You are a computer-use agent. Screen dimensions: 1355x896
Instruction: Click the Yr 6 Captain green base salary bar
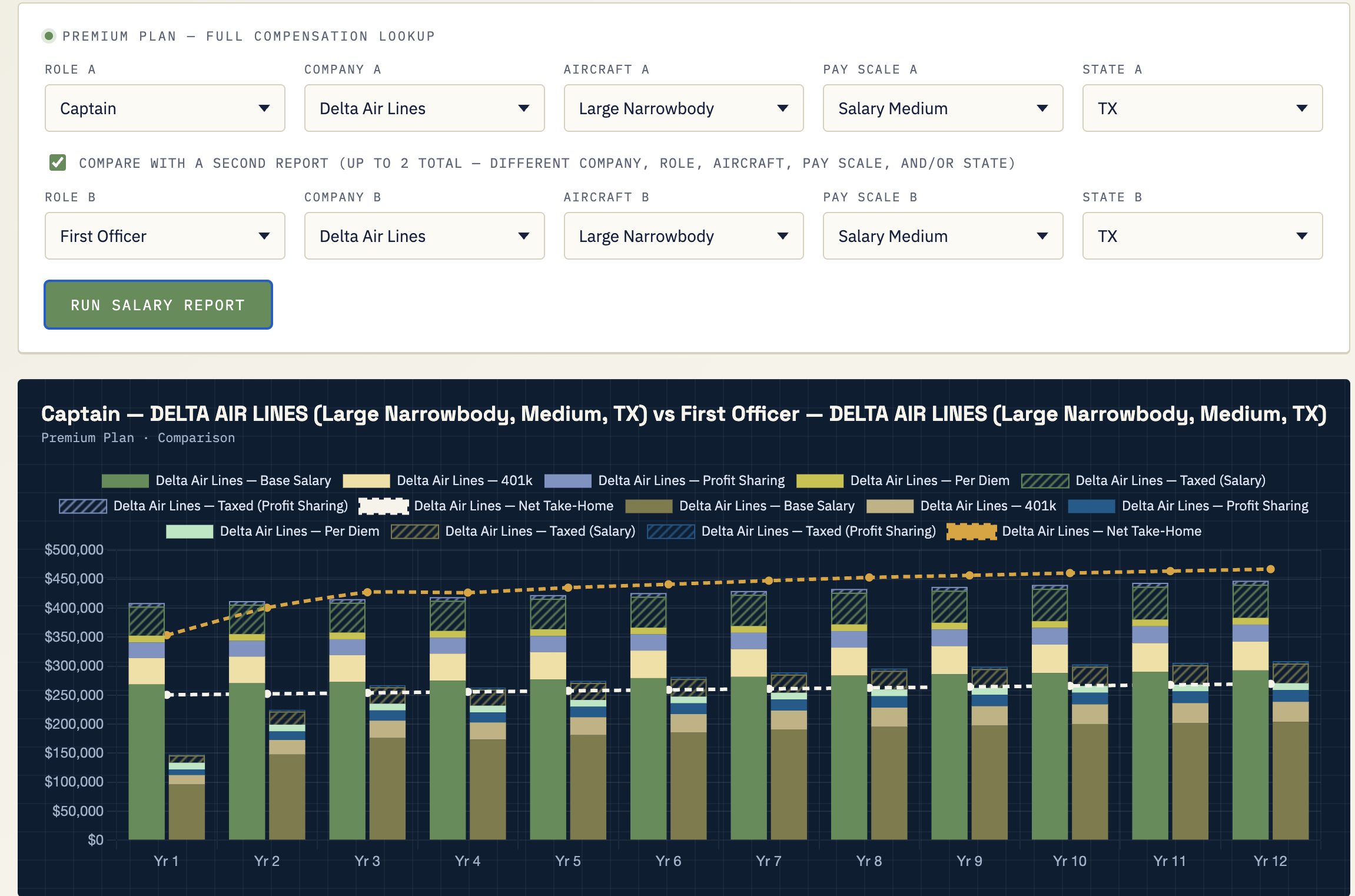648,758
